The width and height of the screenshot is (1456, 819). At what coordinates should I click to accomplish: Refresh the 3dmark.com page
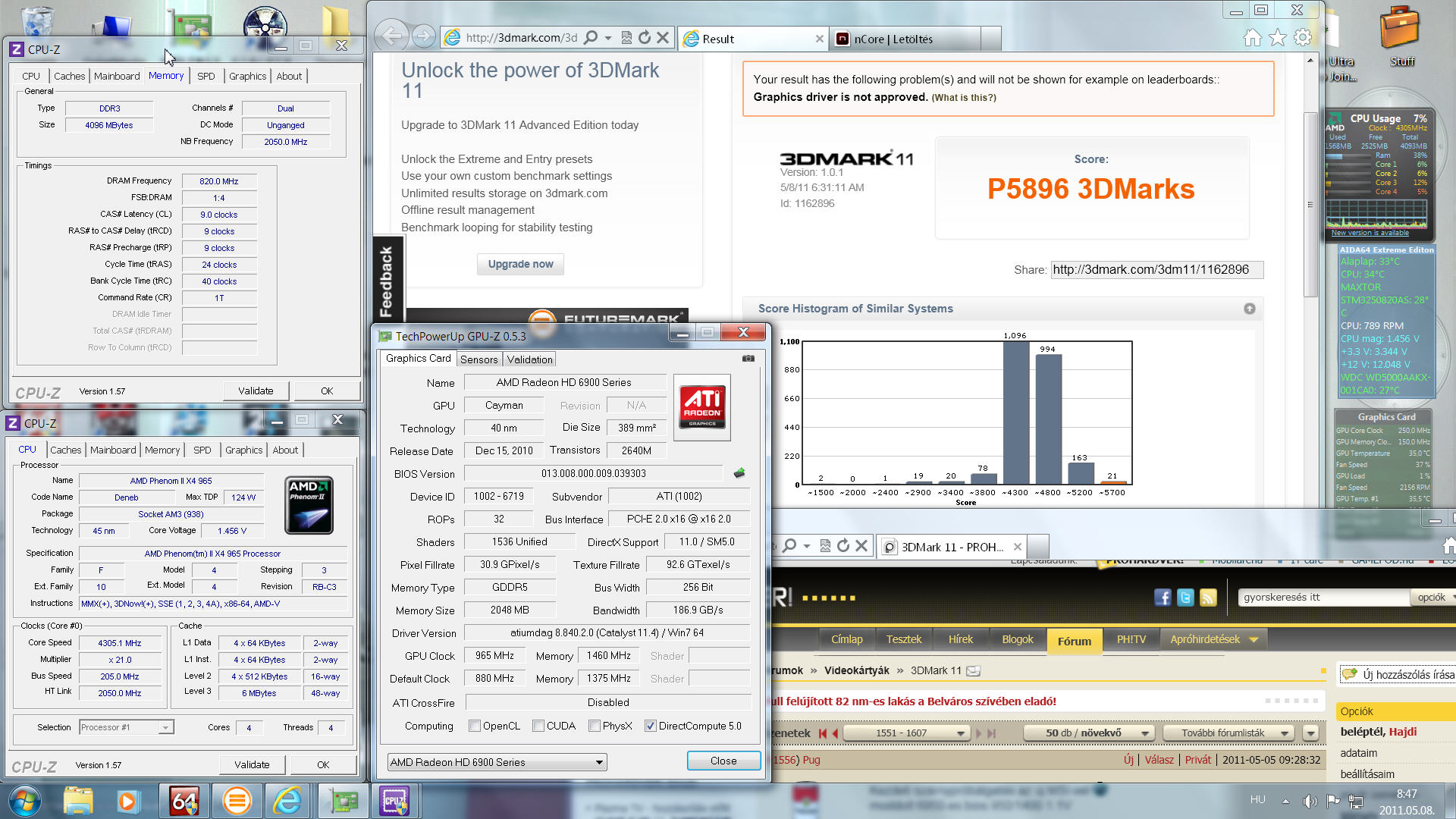coord(644,37)
